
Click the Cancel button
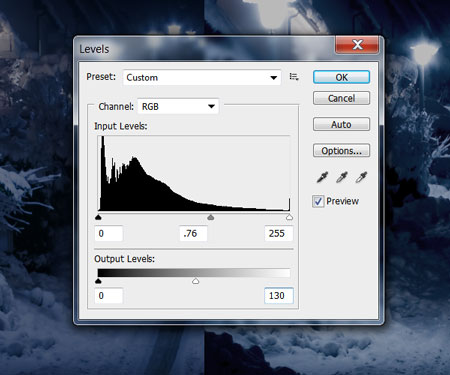coord(341,98)
